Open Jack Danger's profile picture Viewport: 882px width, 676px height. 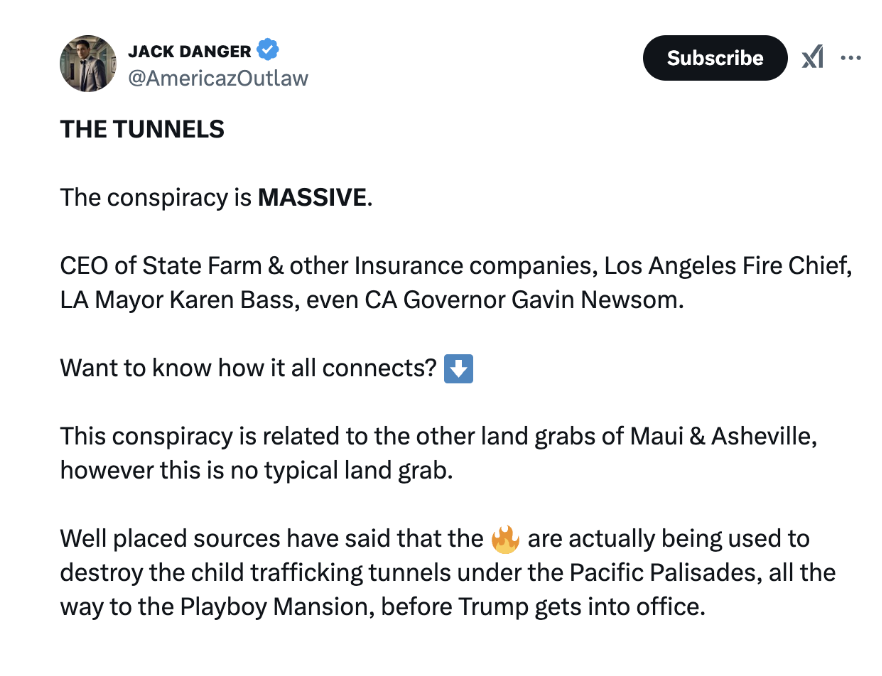[x=88, y=64]
